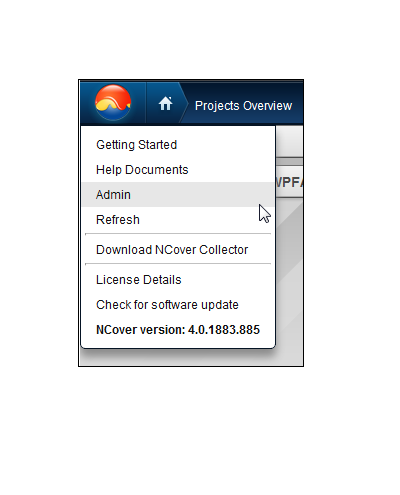Click the gray toolbar strip beside the menu
This screenshot has height=495, width=400.
[289, 141]
